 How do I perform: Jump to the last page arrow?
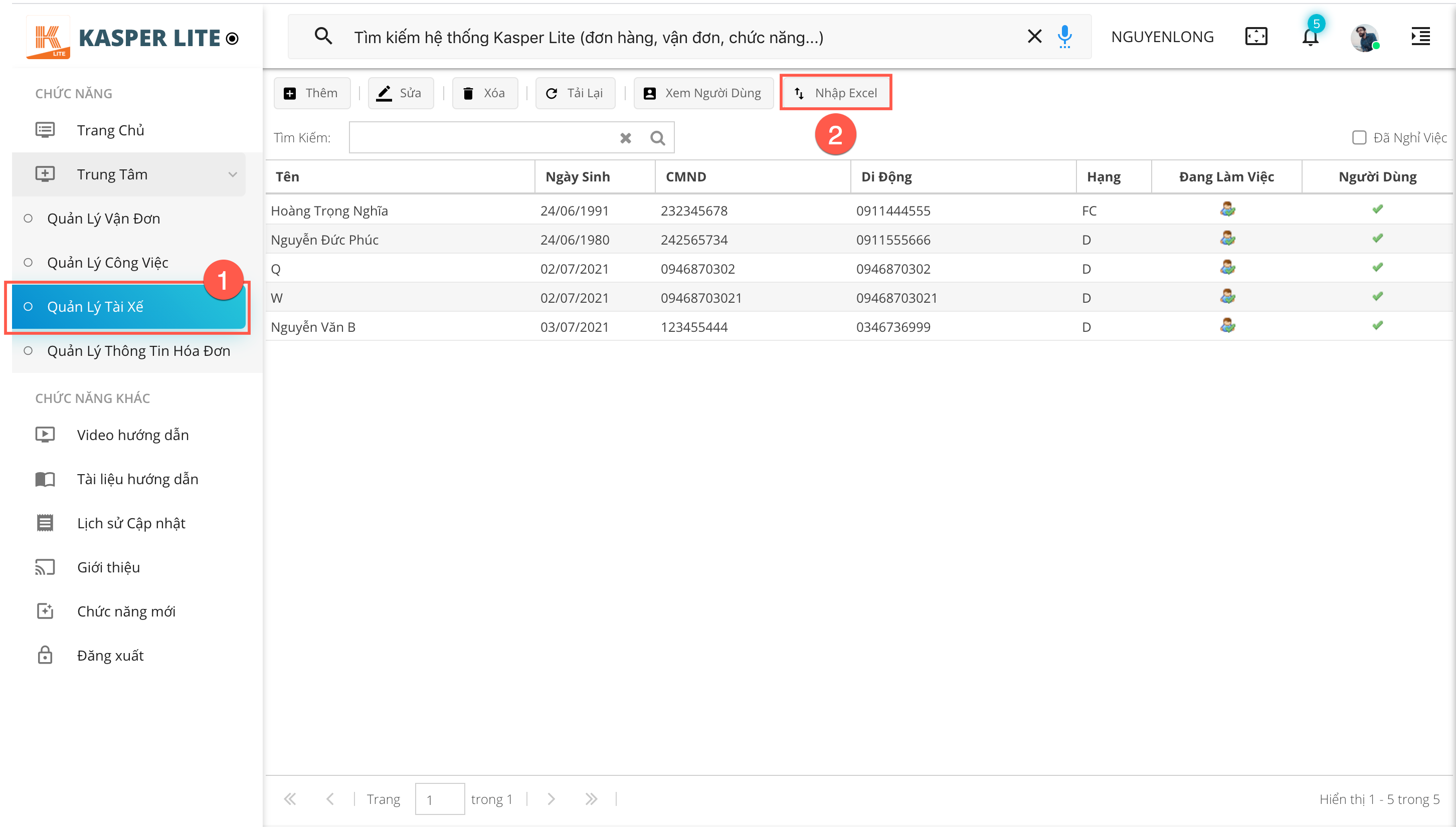click(x=591, y=799)
